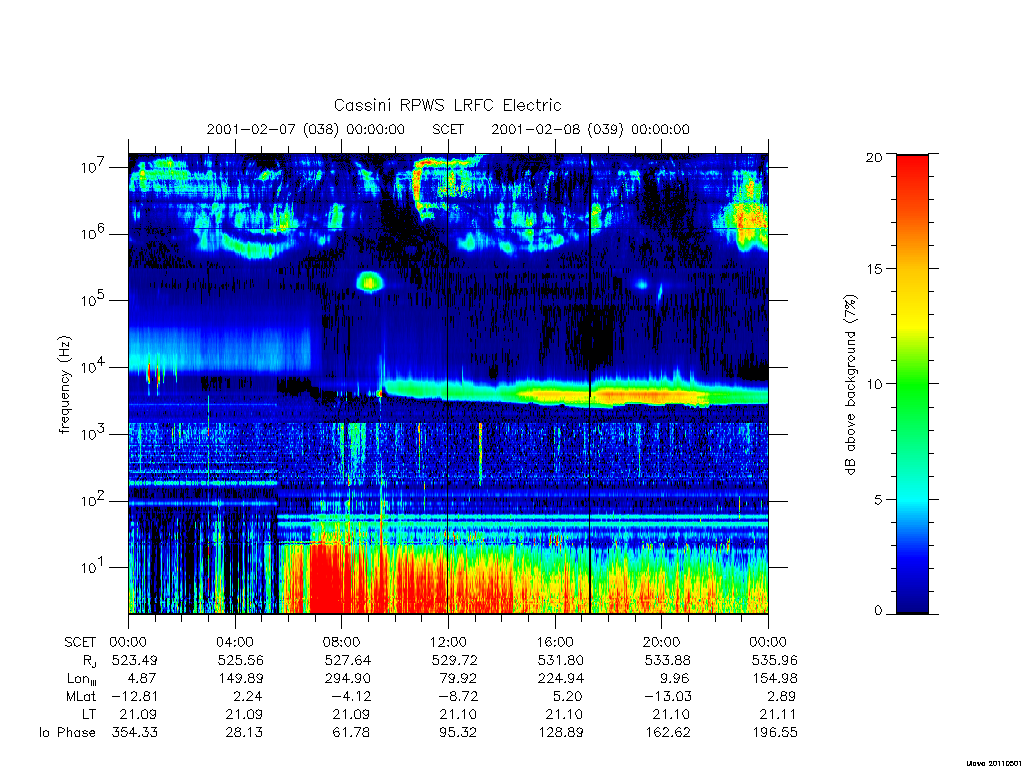The width and height of the screenshot is (1024, 768).
Task: Click the 'MLat' row label
Action: click(x=81, y=696)
